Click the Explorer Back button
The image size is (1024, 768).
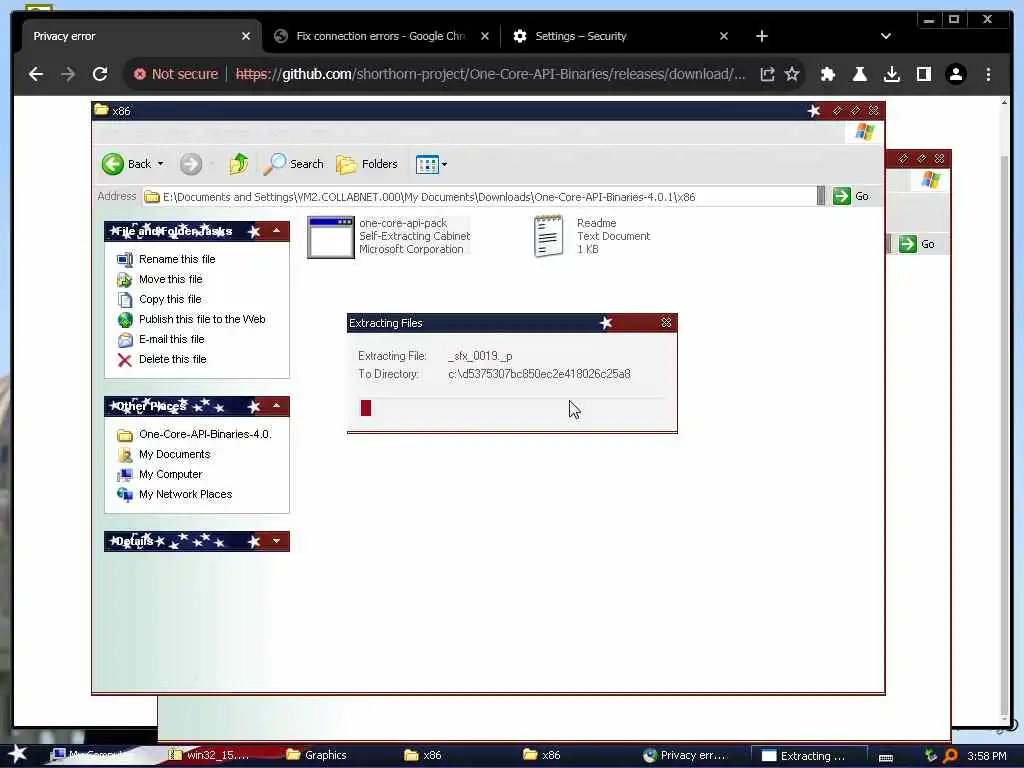[x=127, y=164]
